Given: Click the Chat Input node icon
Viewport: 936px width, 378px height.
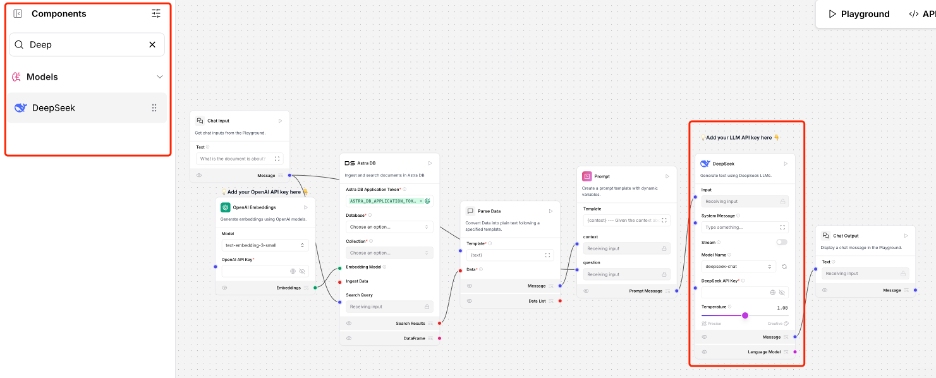Looking at the screenshot, I should pyautogui.click(x=200, y=121).
